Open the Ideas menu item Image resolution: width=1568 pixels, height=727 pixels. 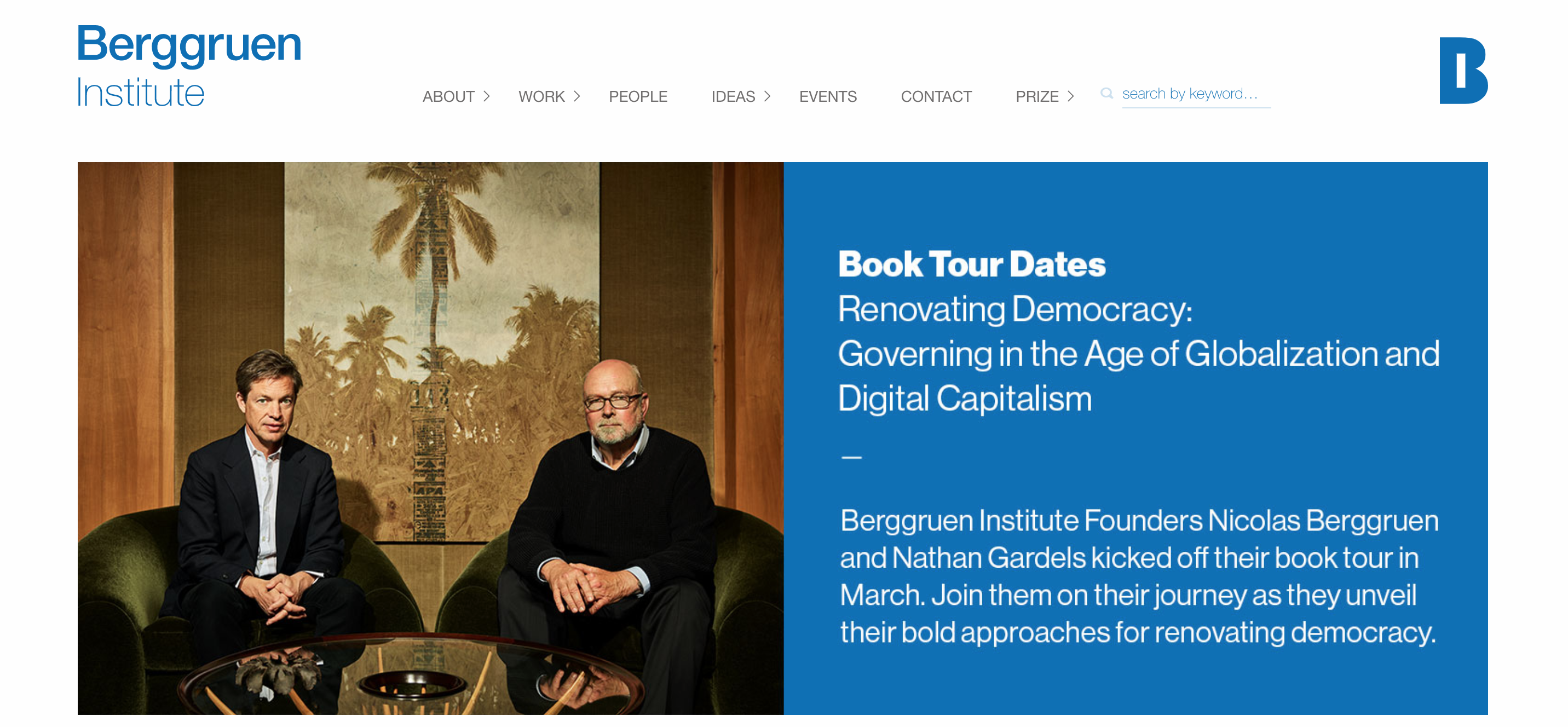[733, 96]
